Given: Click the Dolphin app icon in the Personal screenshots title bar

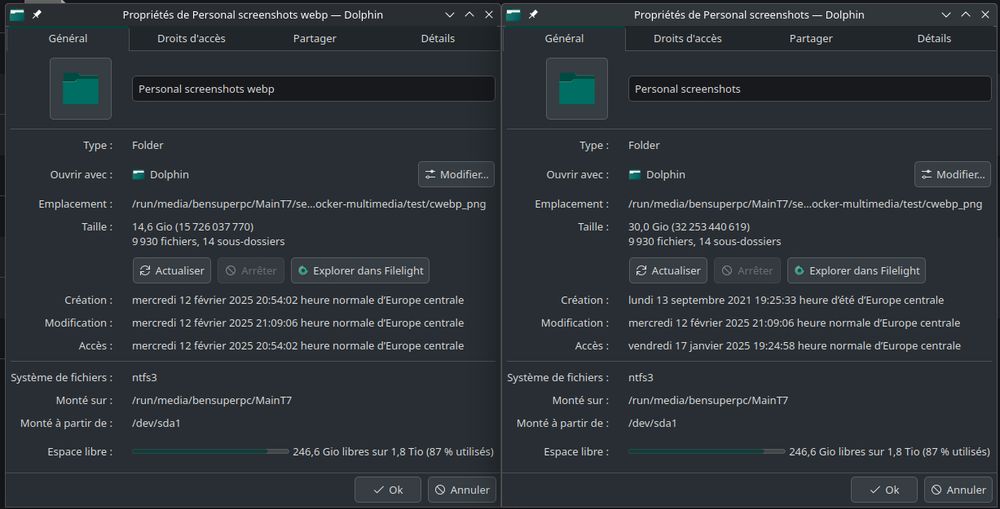Looking at the screenshot, I should pos(513,14).
